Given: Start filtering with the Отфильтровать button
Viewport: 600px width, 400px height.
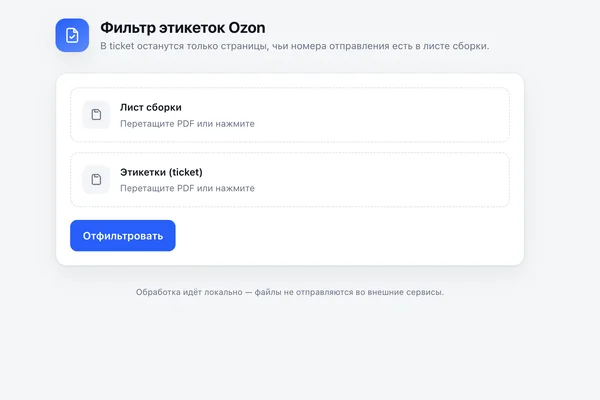Looking at the screenshot, I should 123,236.
